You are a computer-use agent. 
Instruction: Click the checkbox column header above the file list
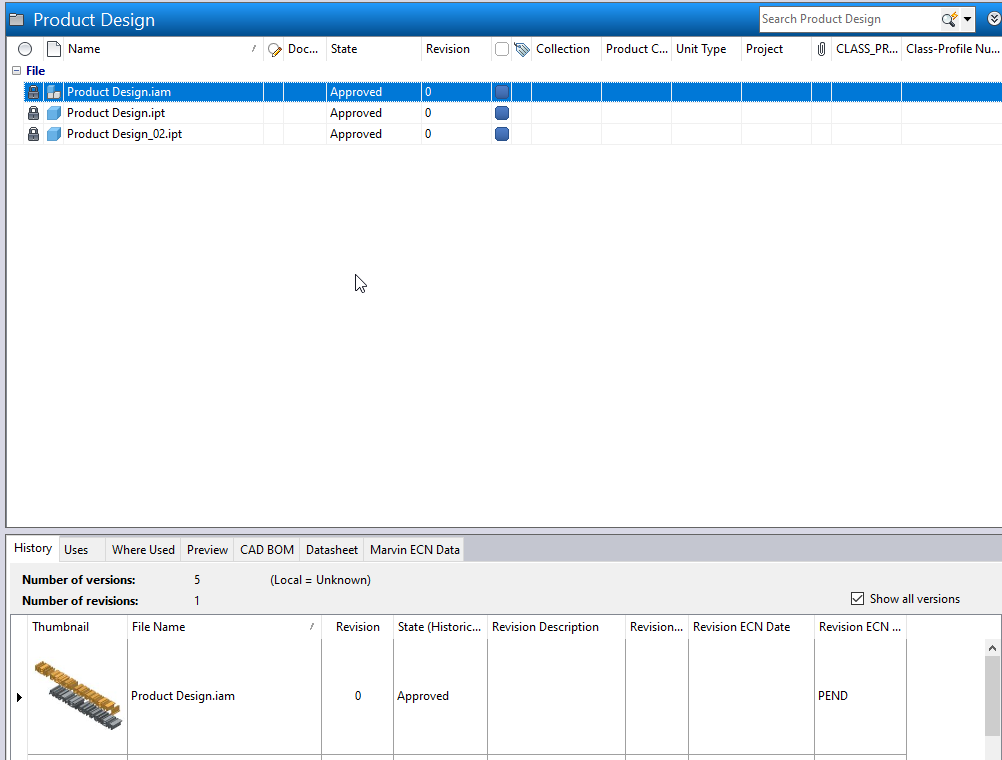tap(25, 48)
